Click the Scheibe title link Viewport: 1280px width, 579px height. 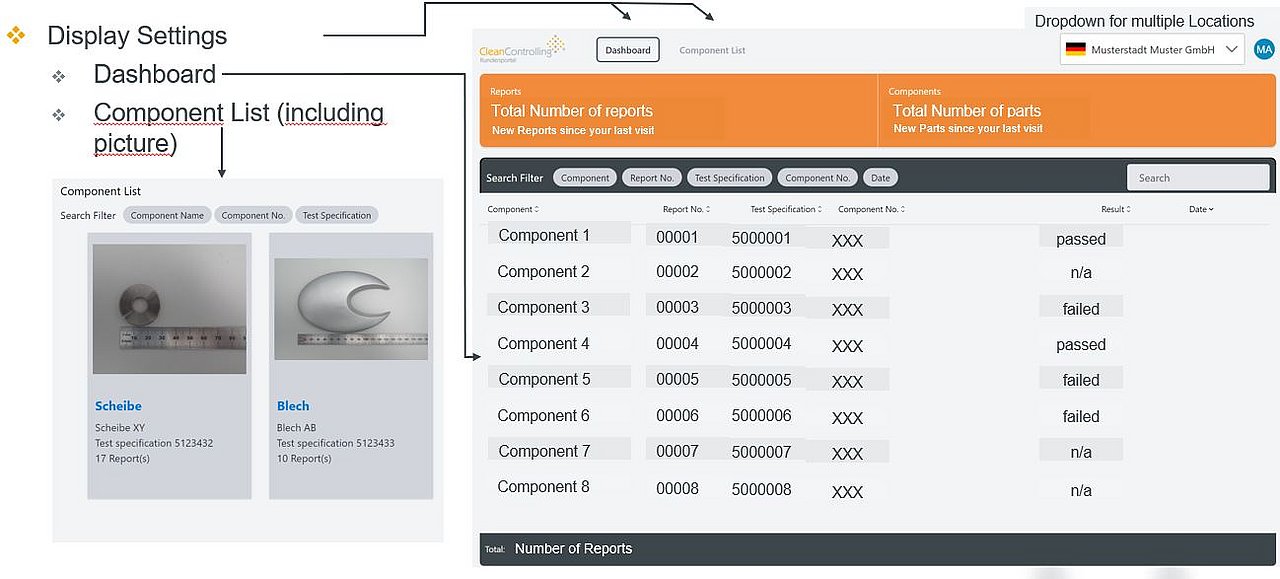point(118,406)
